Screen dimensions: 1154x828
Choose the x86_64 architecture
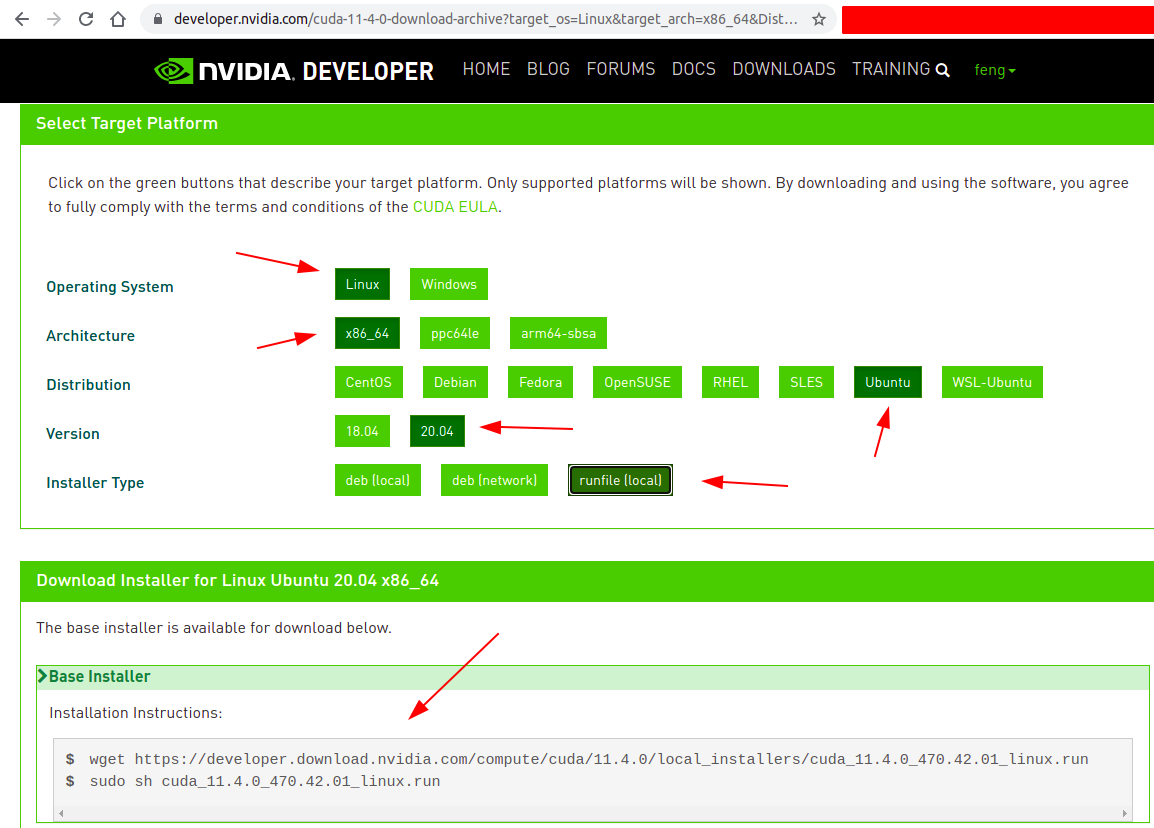(367, 333)
